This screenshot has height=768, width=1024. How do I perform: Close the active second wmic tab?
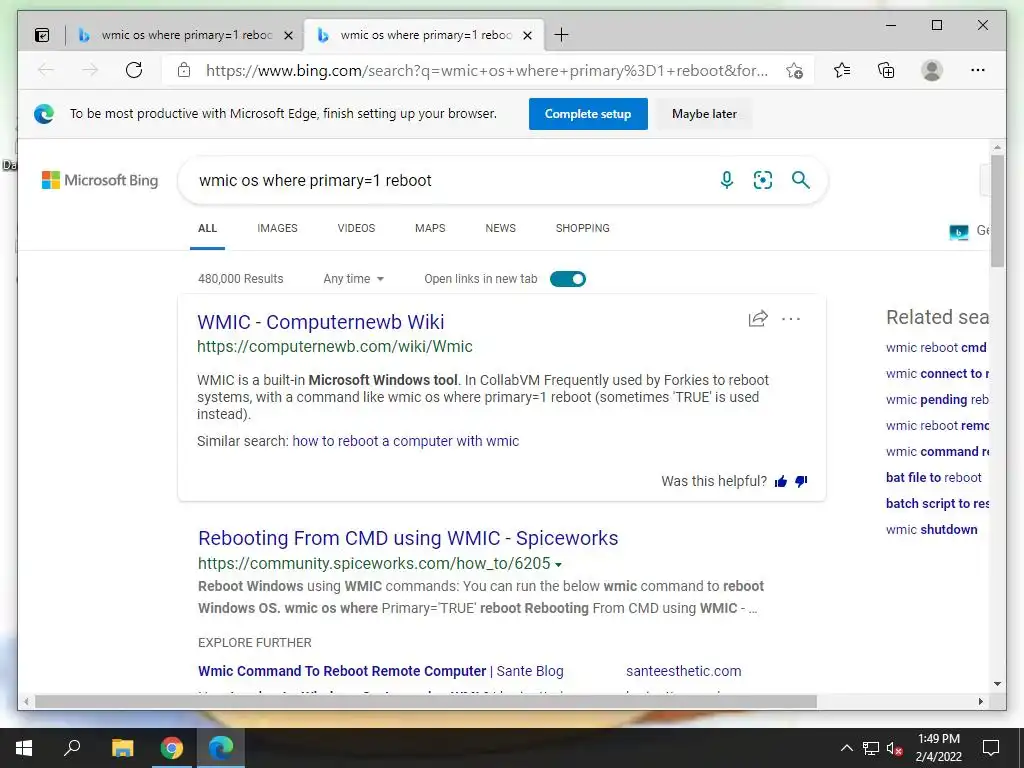click(528, 35)
